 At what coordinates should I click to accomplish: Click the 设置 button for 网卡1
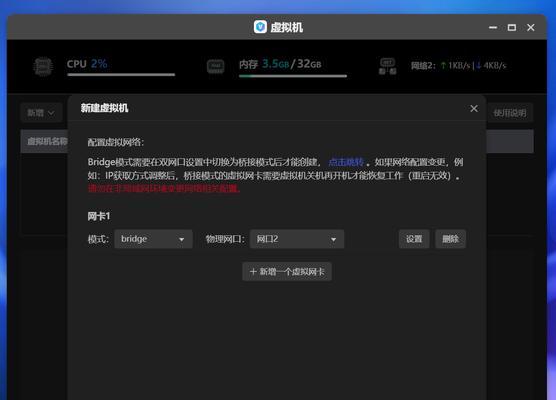pos(414,239)
